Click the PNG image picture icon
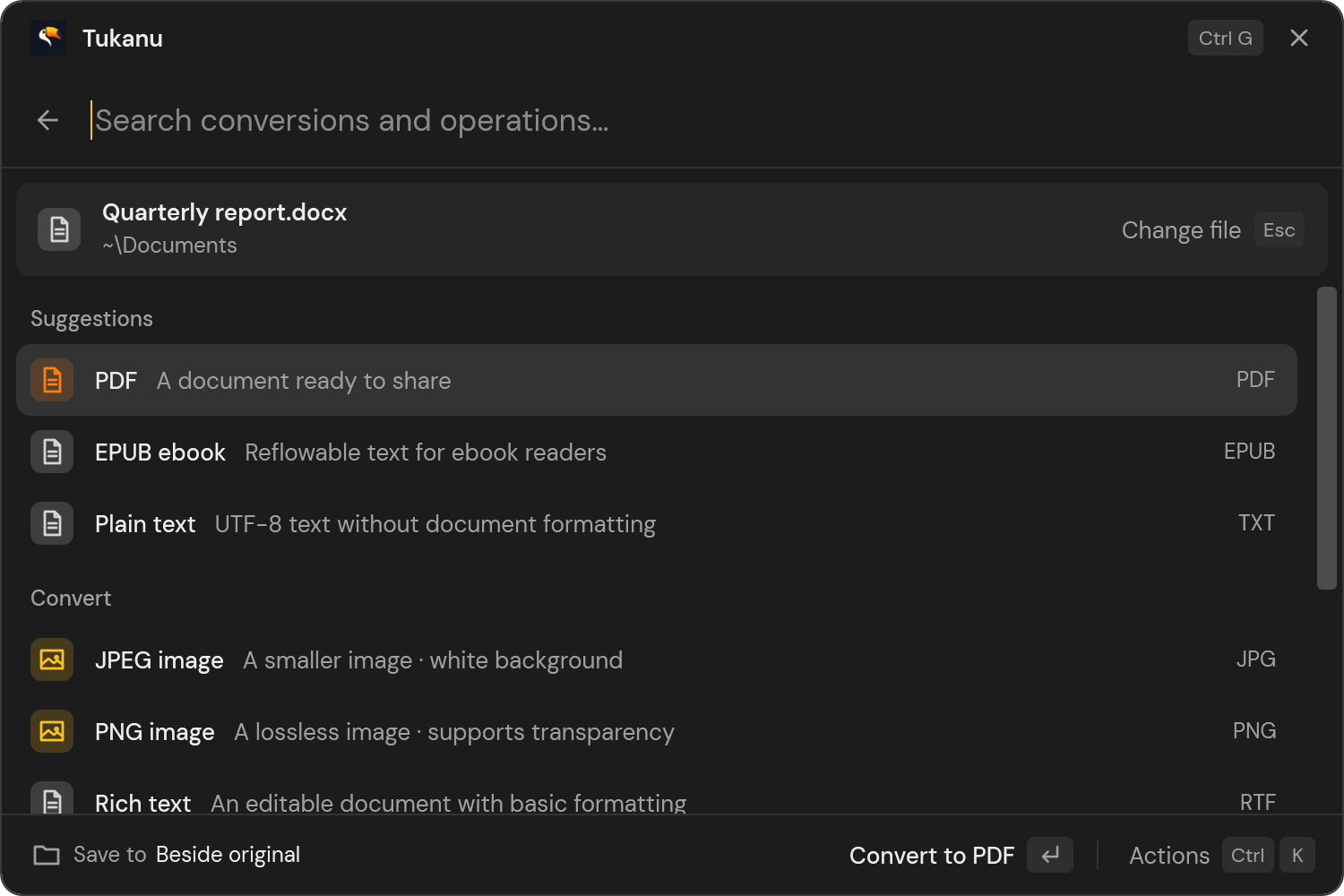1344x896 pixels. pyautogui.click(x=52, y=731)
